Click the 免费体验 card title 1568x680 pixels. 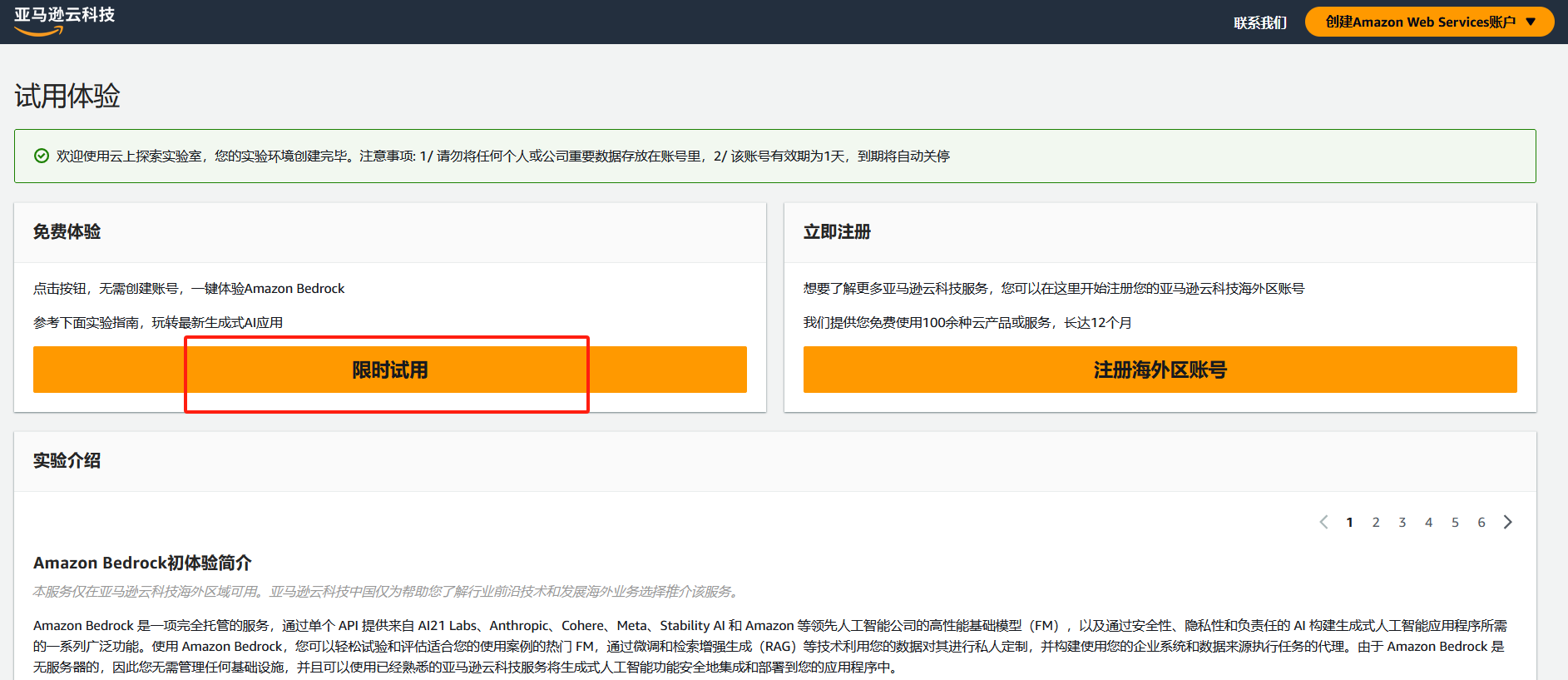(67, 231)
